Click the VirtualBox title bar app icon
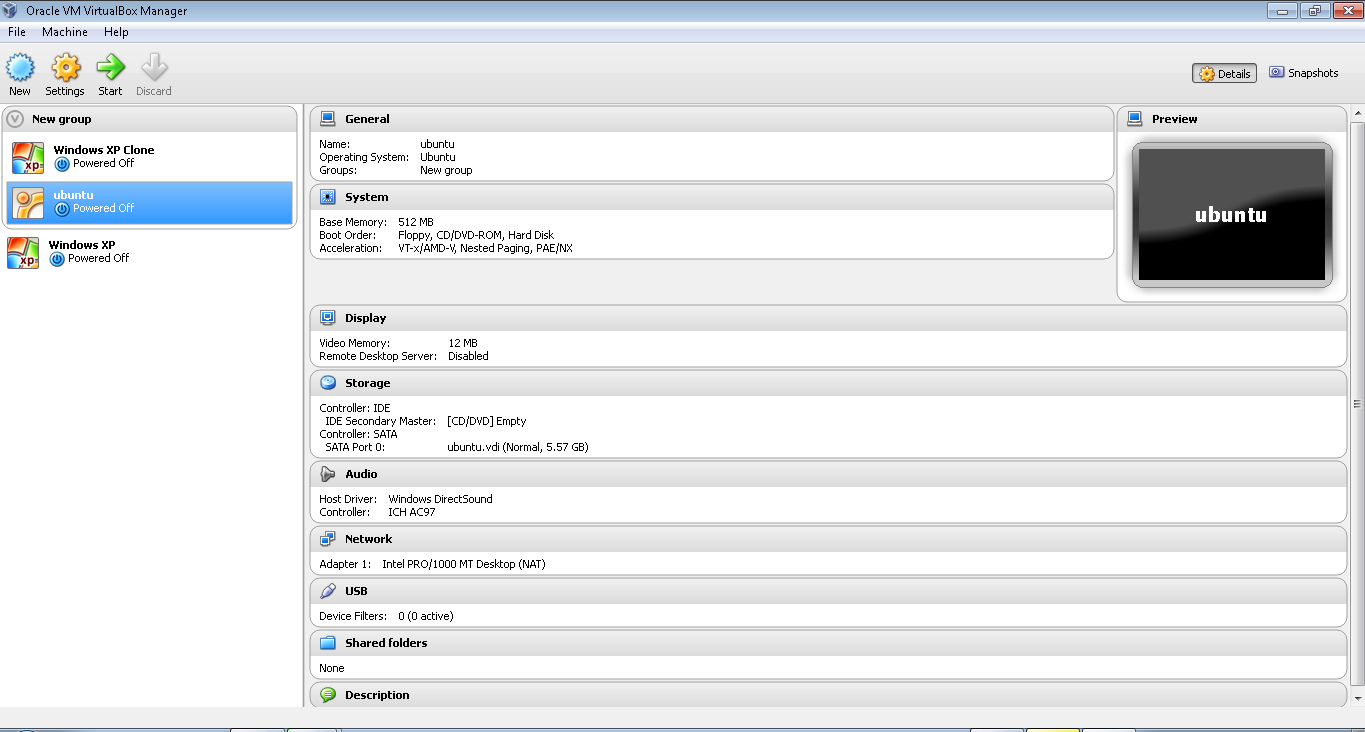1365x732 pixels. [x=12, y=10]
